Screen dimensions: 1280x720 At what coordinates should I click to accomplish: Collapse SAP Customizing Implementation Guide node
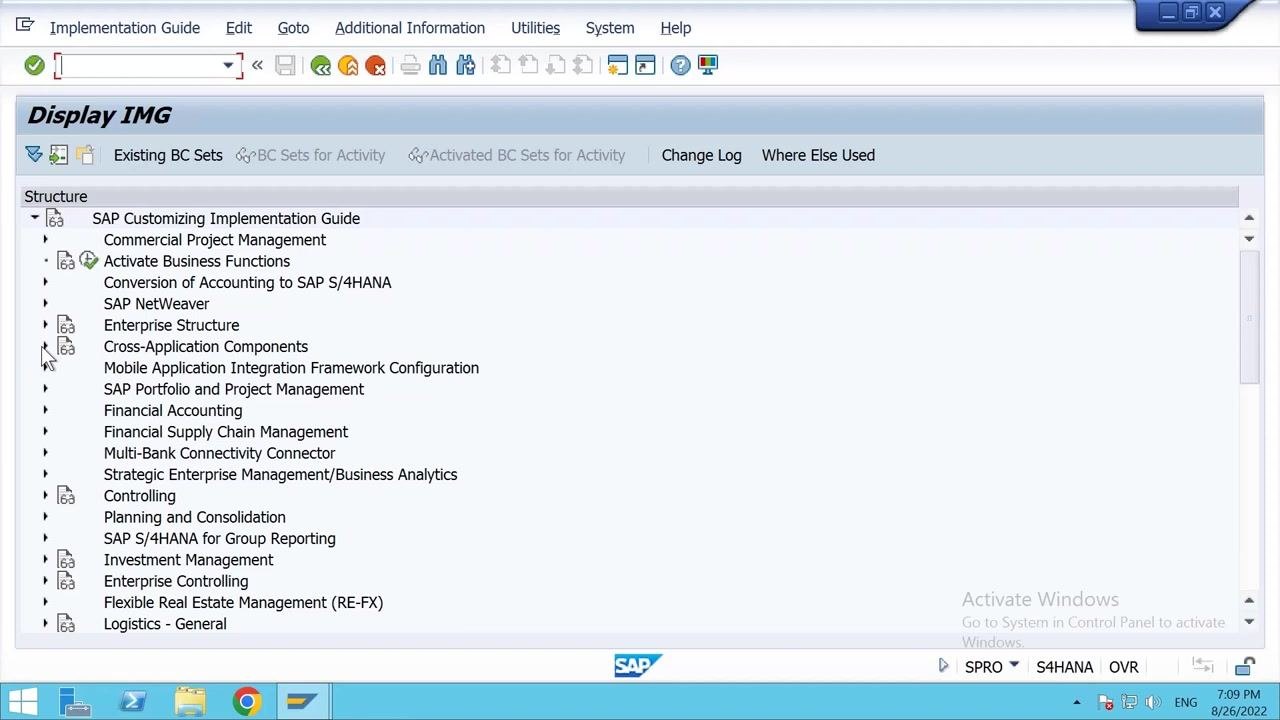[x=35, y=218]
